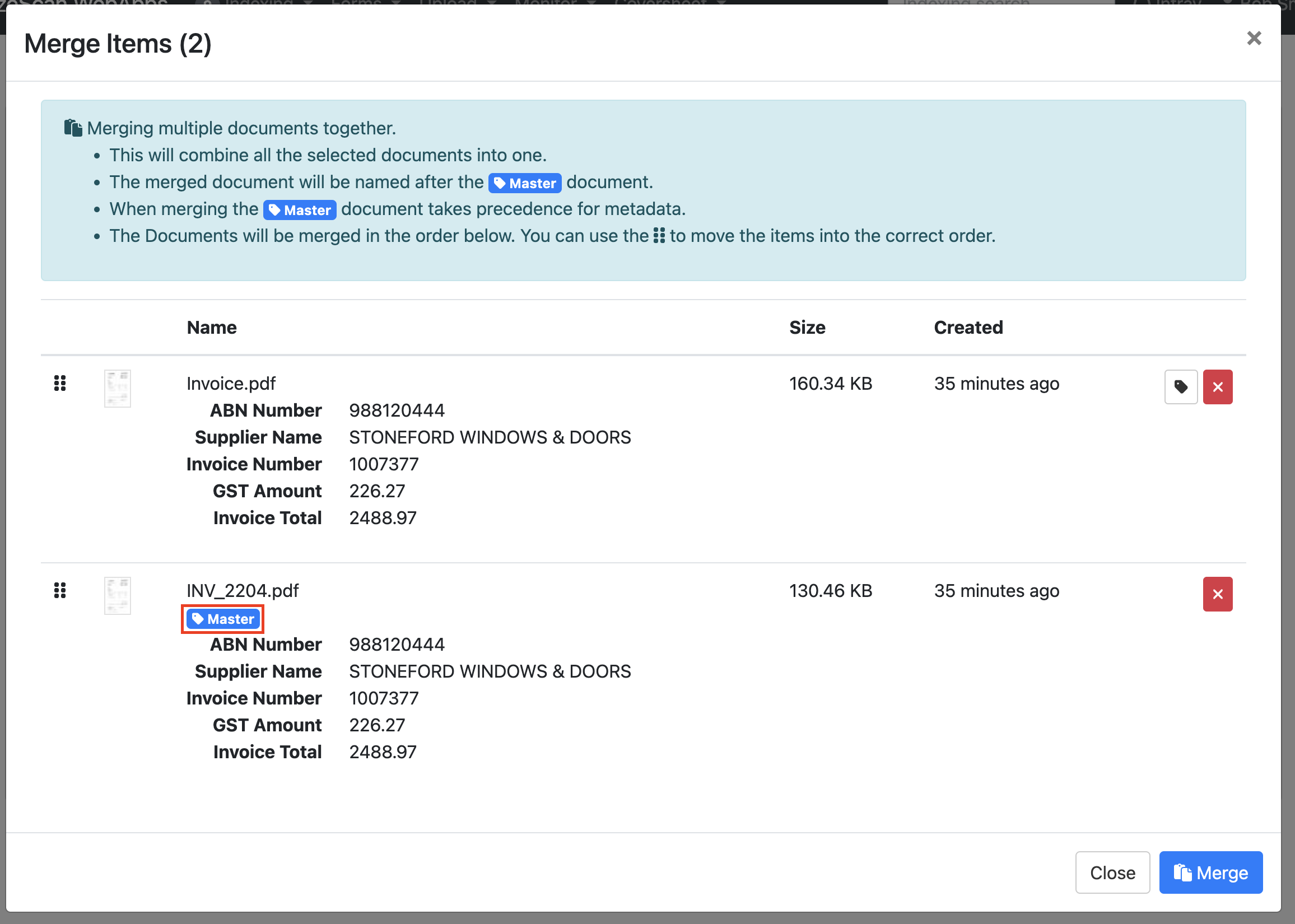Screen dimensions: 1295x924
Task: Click the Master badge under INV_2204.pdf
Action: (x=223, y=619)
